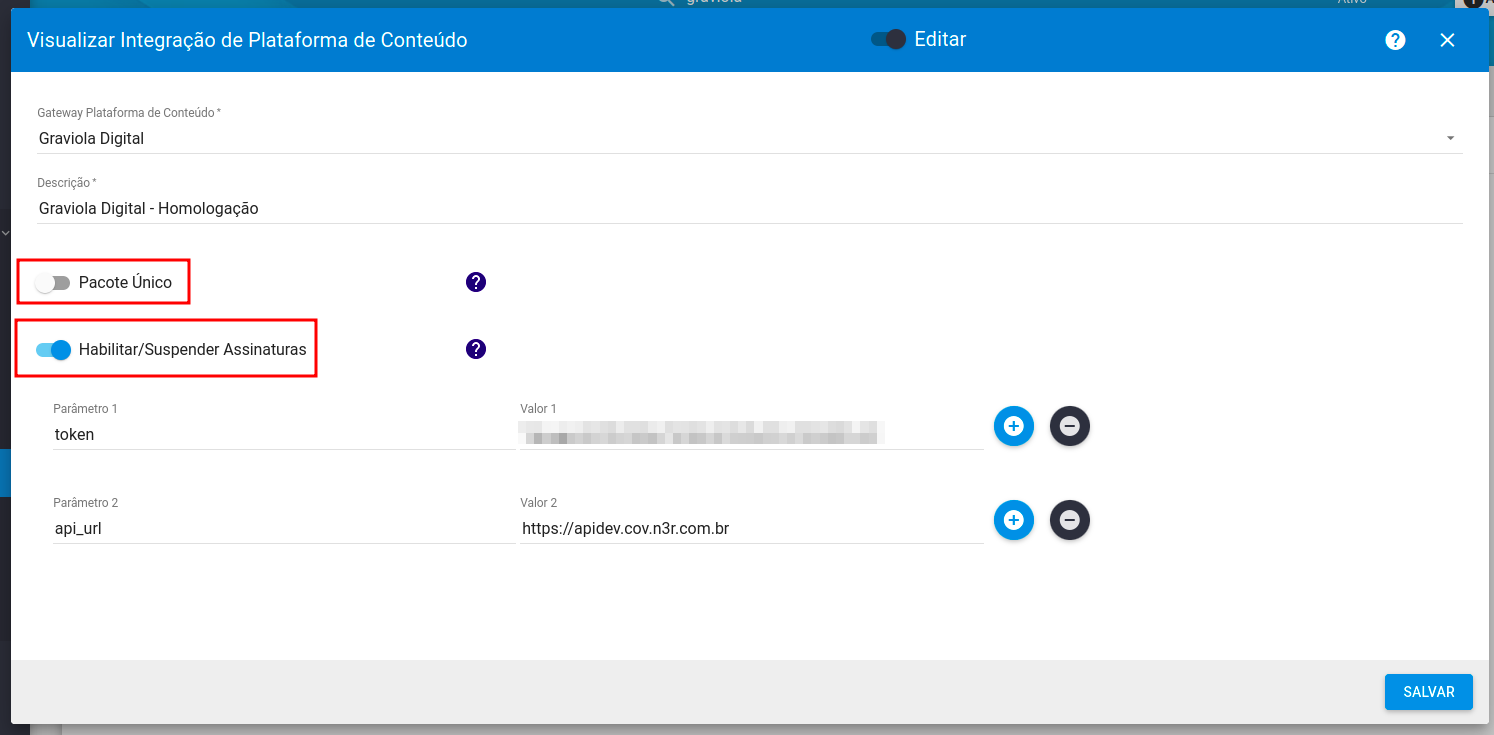Click the Parâmetro 2 api_url field
The width and height of the screenshot is (1494, 735).
284,528
